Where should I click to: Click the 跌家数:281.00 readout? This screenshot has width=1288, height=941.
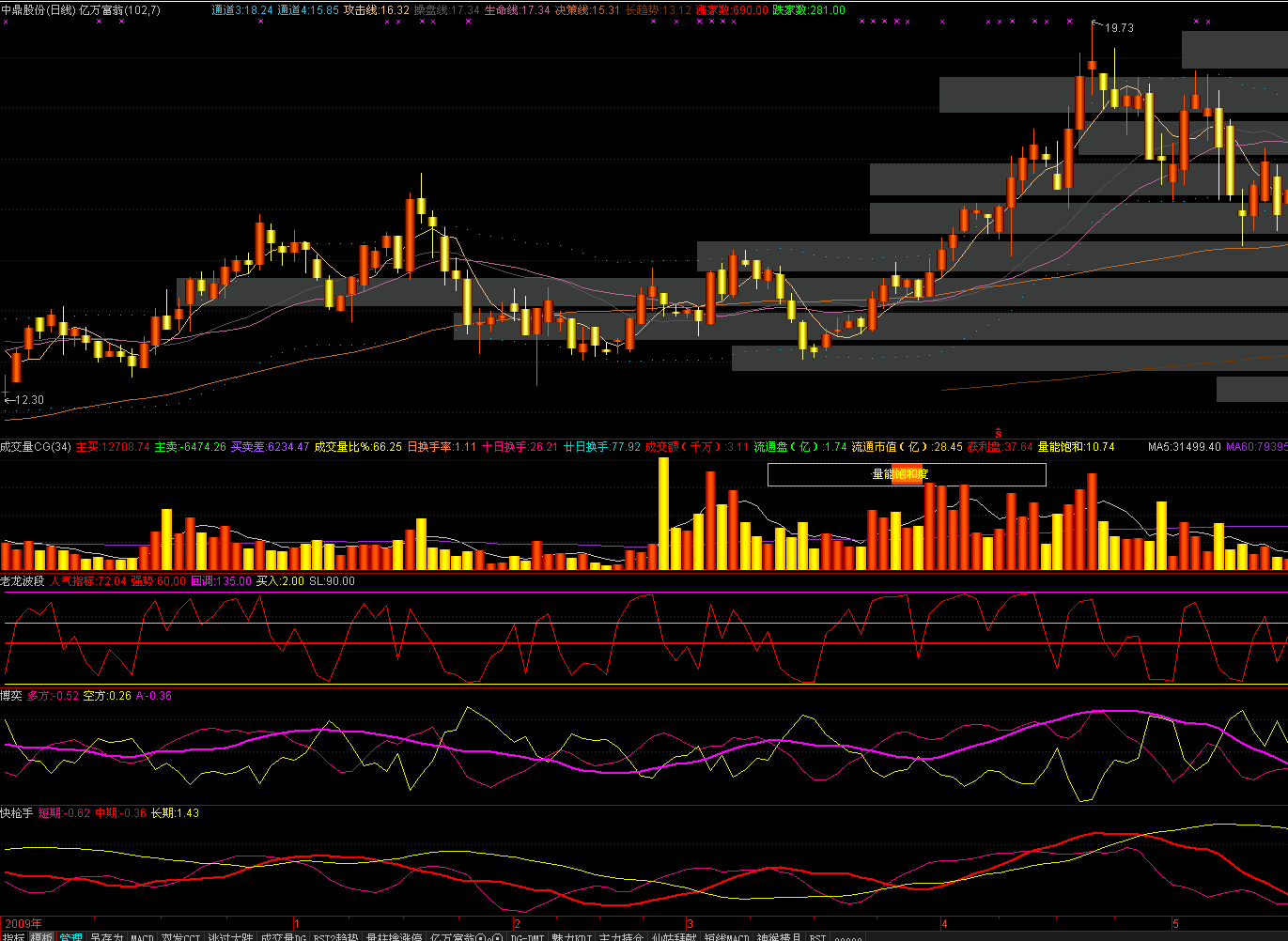pos(809,10)
